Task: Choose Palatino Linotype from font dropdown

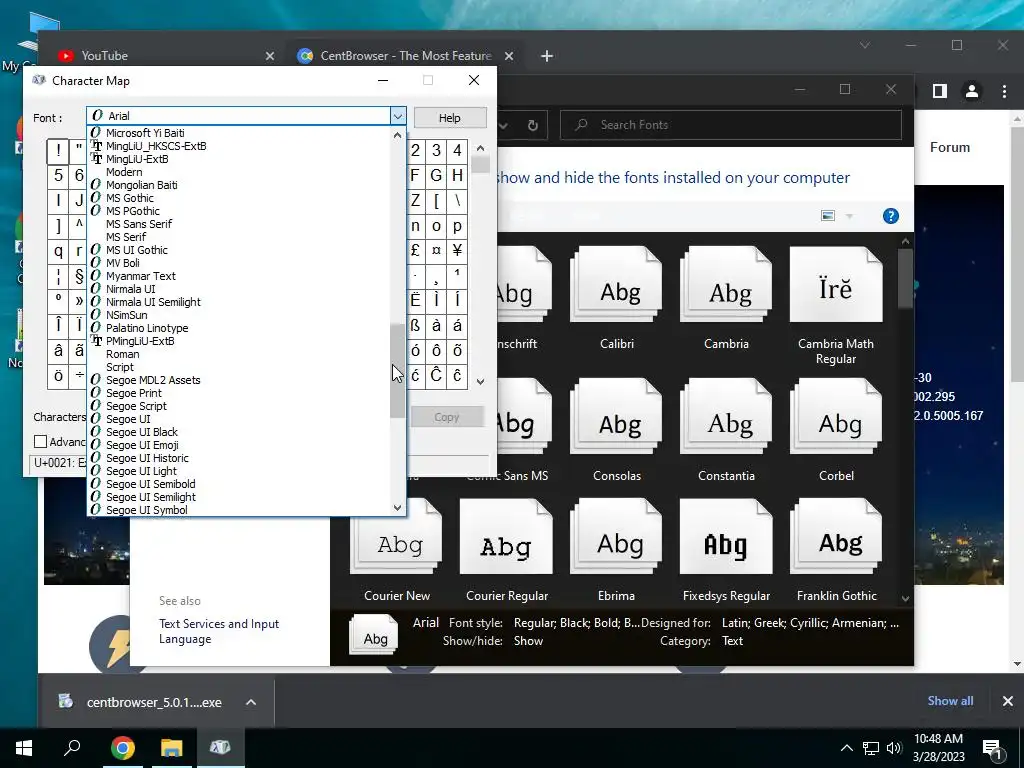Action: point(147,328)
